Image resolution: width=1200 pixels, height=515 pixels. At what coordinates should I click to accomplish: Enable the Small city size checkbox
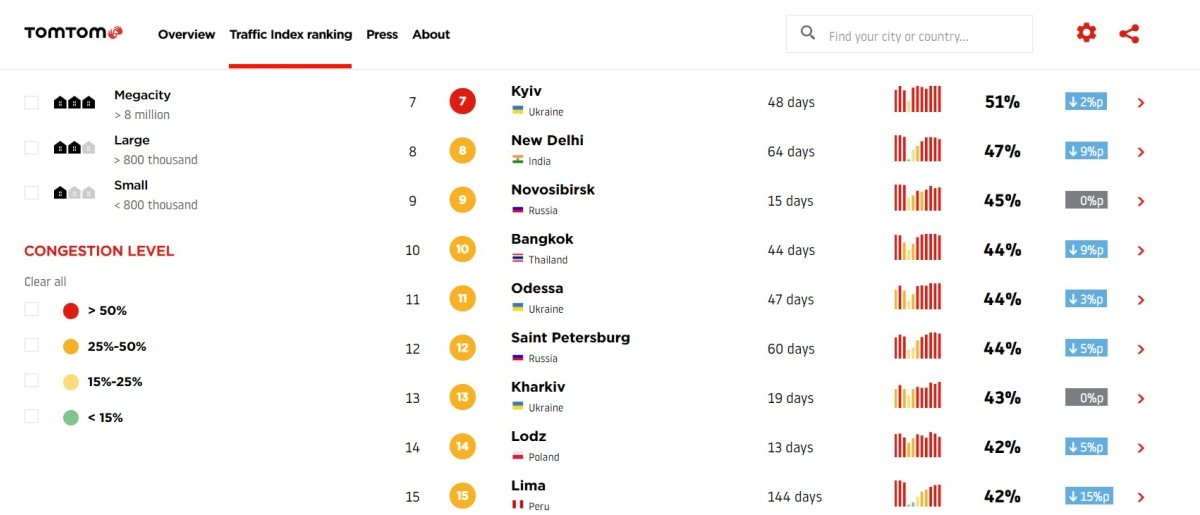pyautogui.click(x=31, y=192)
